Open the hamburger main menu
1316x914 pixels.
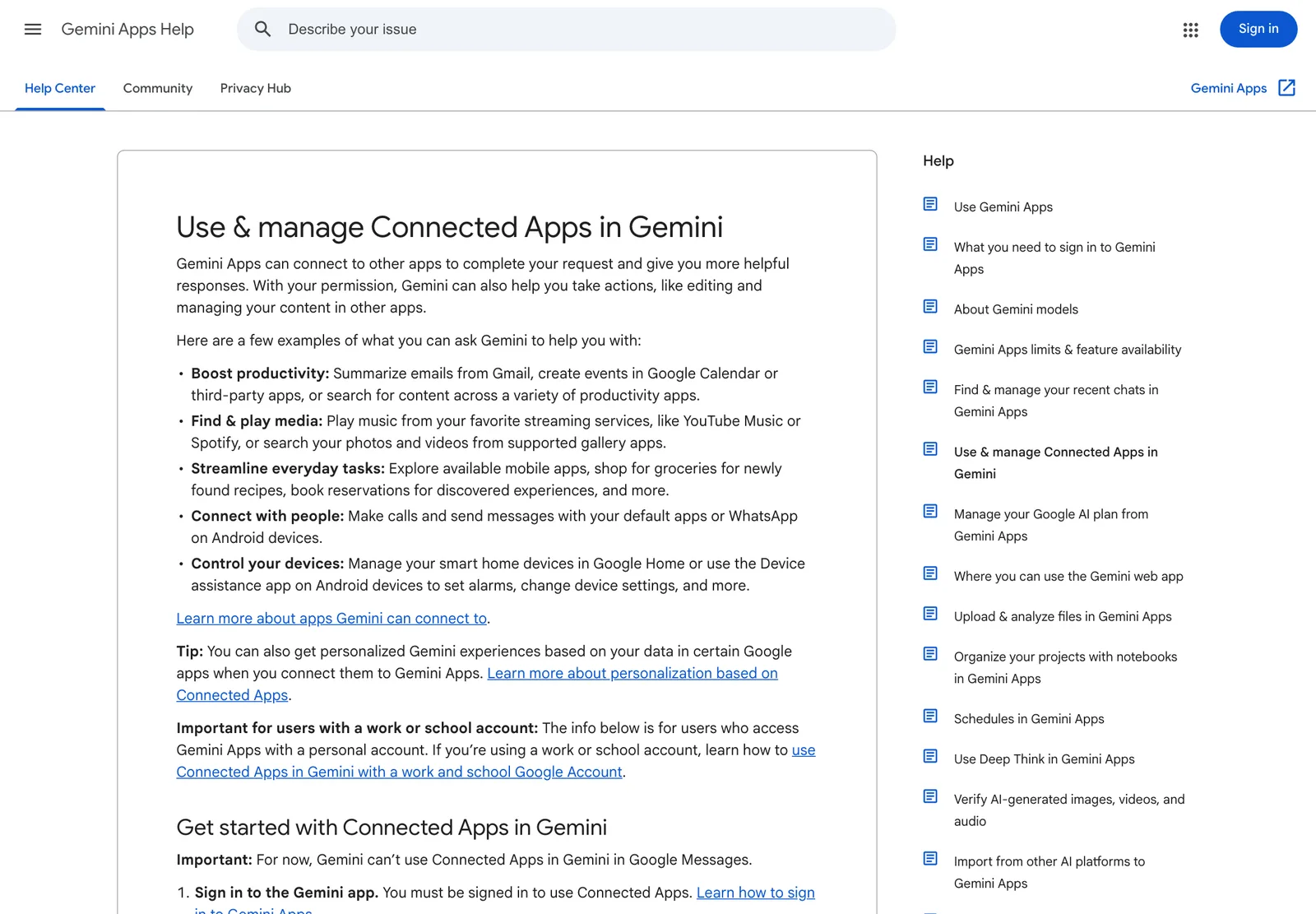(33, 30)
